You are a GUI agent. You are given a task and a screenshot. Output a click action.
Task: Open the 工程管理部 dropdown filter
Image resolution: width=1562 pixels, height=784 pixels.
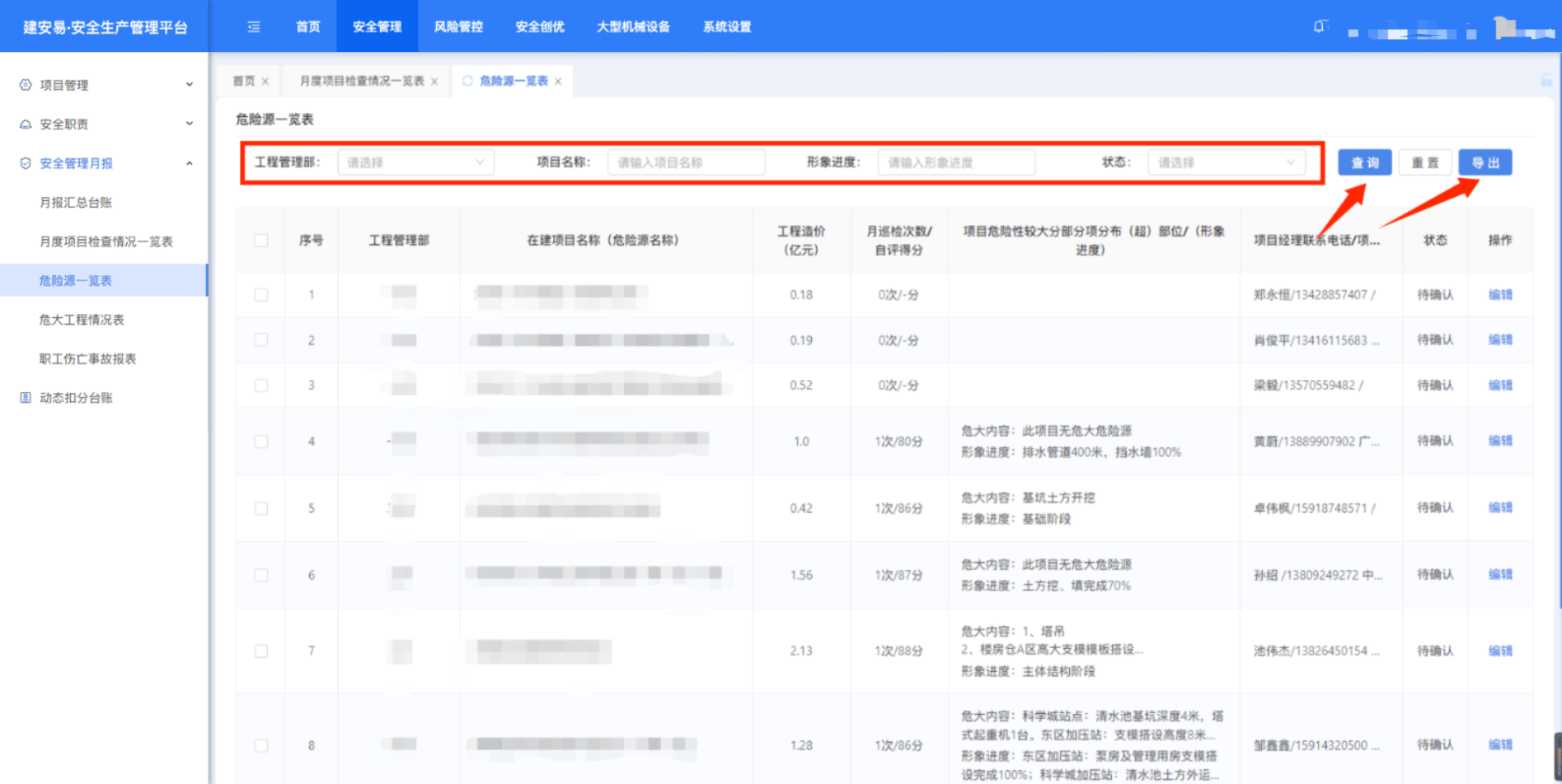pyautogui.click(x=415, y=163)
